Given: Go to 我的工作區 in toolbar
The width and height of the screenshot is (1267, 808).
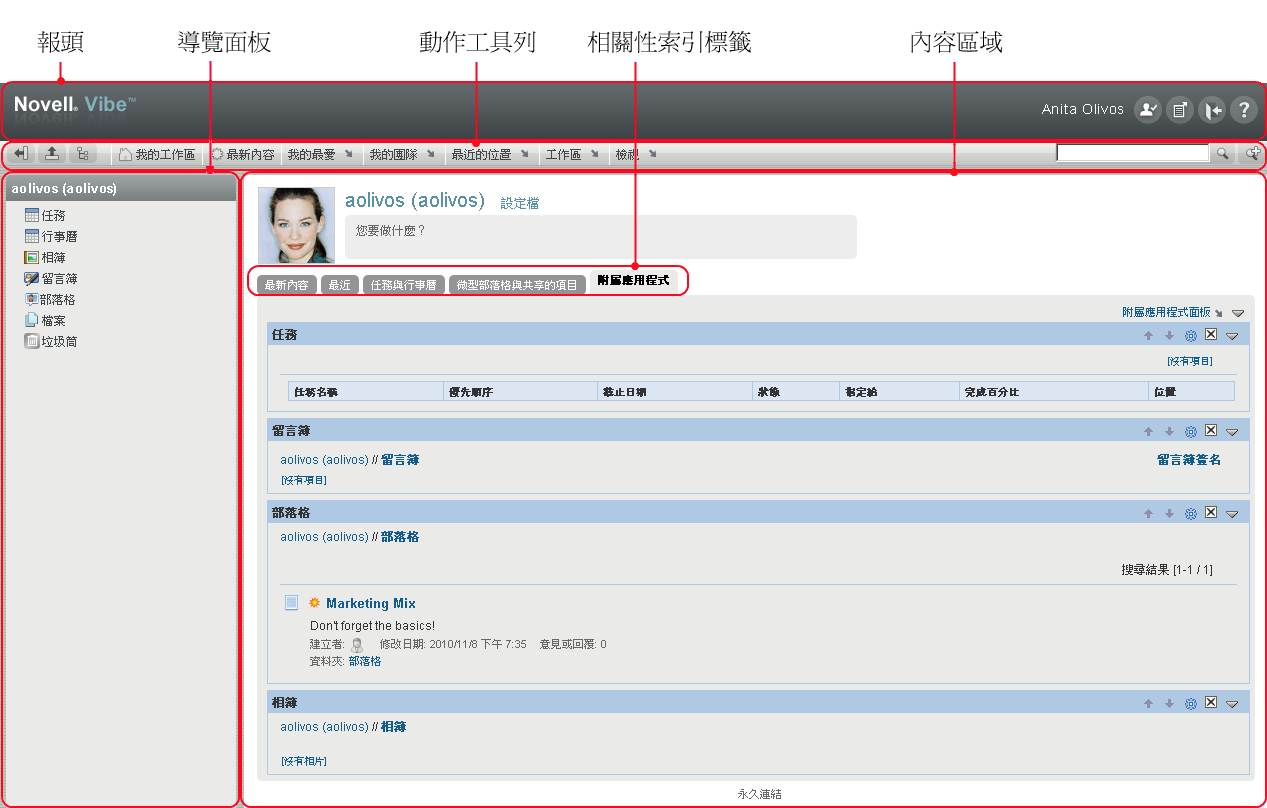Looking at the screenshot, I should (x=157, y=155).
